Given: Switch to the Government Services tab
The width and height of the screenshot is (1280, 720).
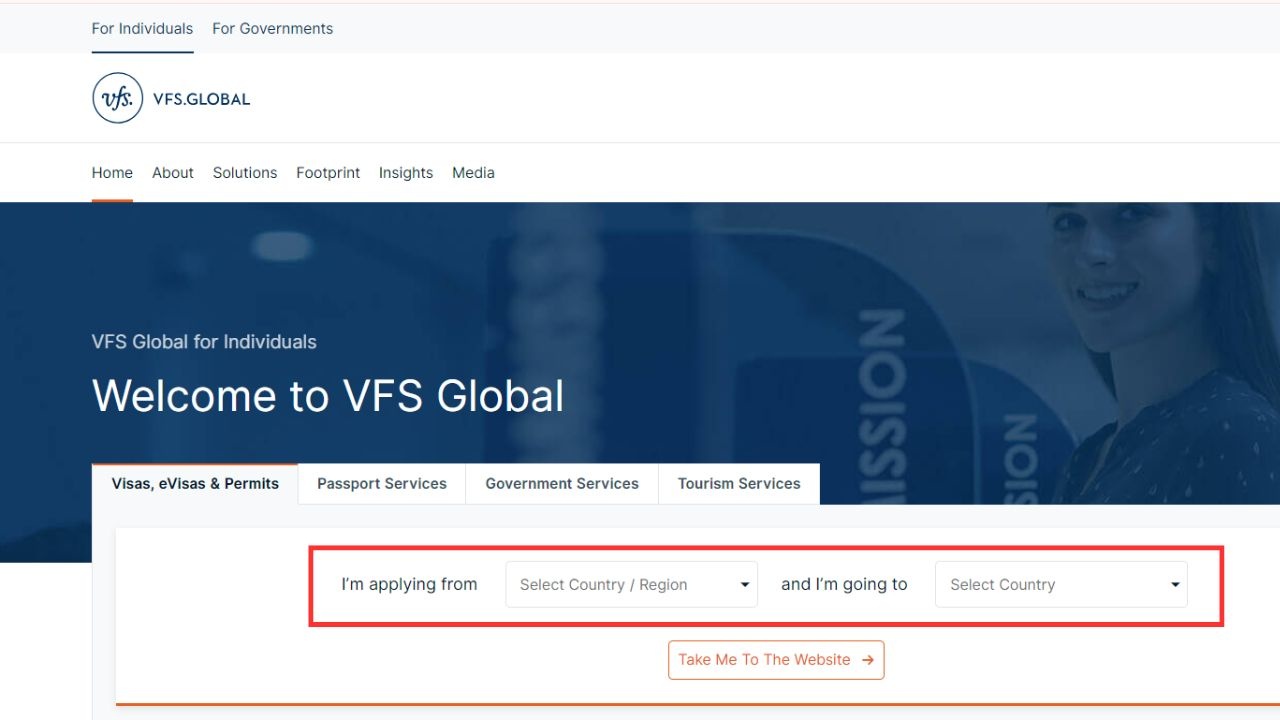Looking at the screenshot, I should (562, 484).
